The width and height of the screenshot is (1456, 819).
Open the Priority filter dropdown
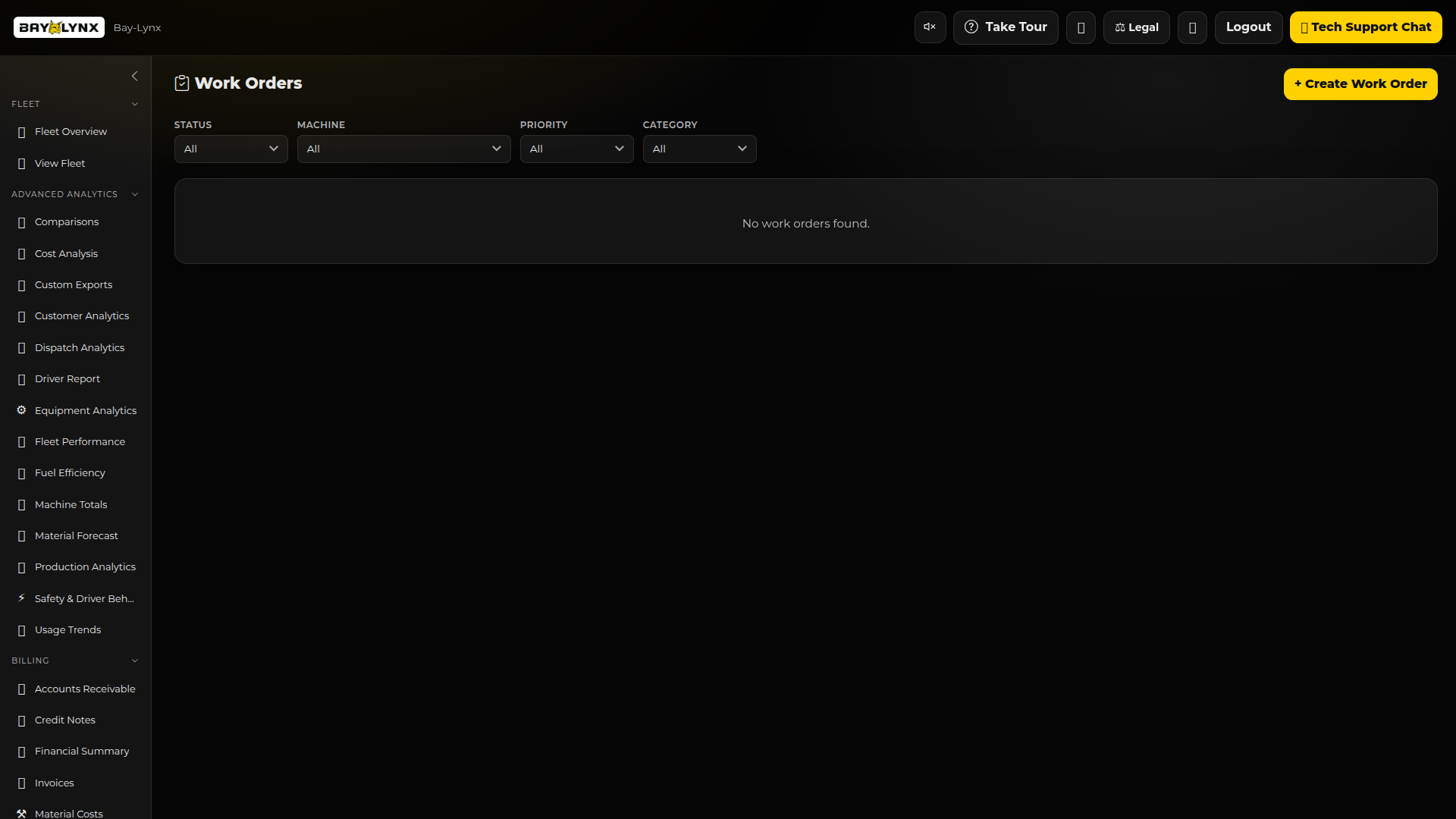[576, 149]
